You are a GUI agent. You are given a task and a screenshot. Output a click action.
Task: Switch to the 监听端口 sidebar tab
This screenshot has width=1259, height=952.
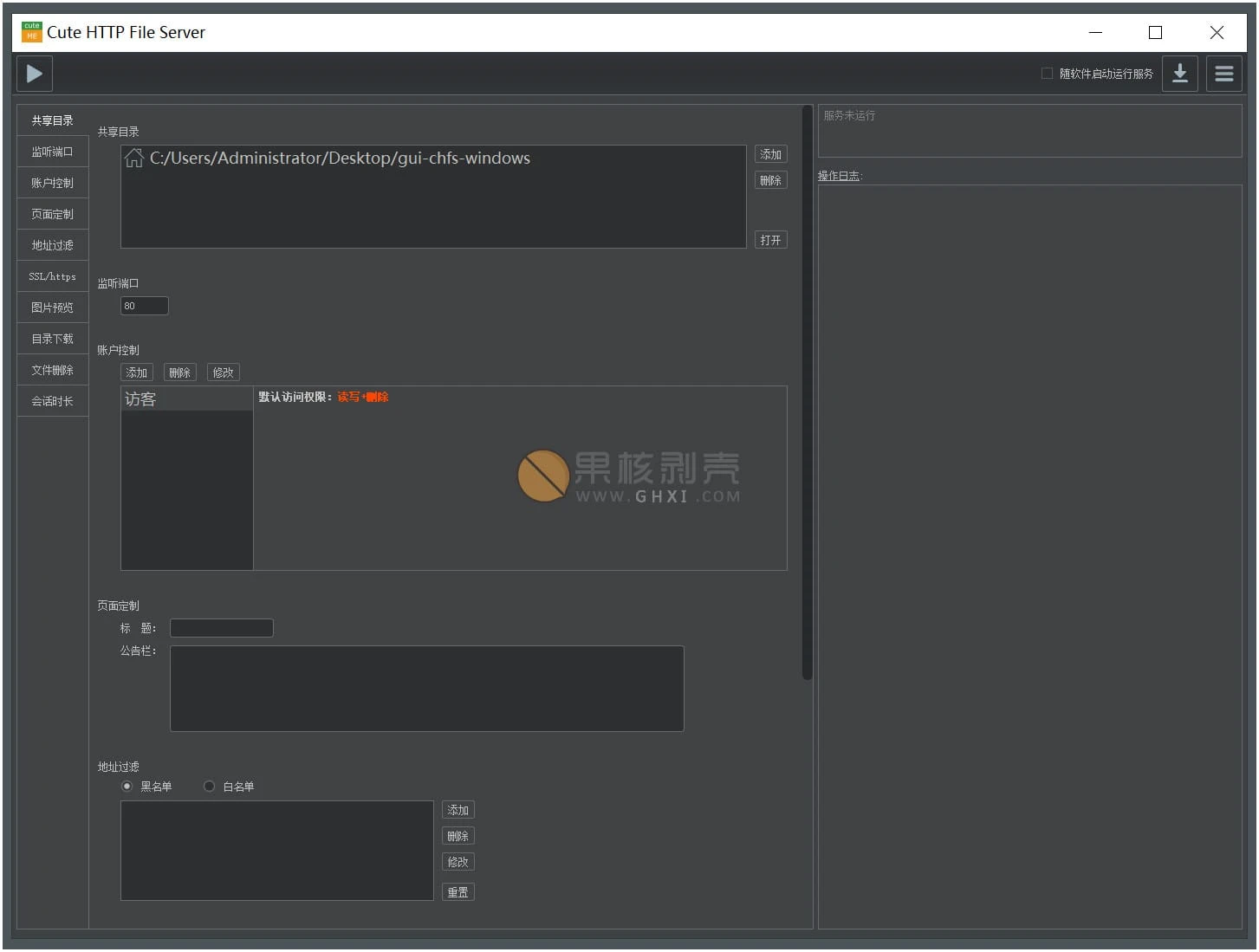point(52,152)
